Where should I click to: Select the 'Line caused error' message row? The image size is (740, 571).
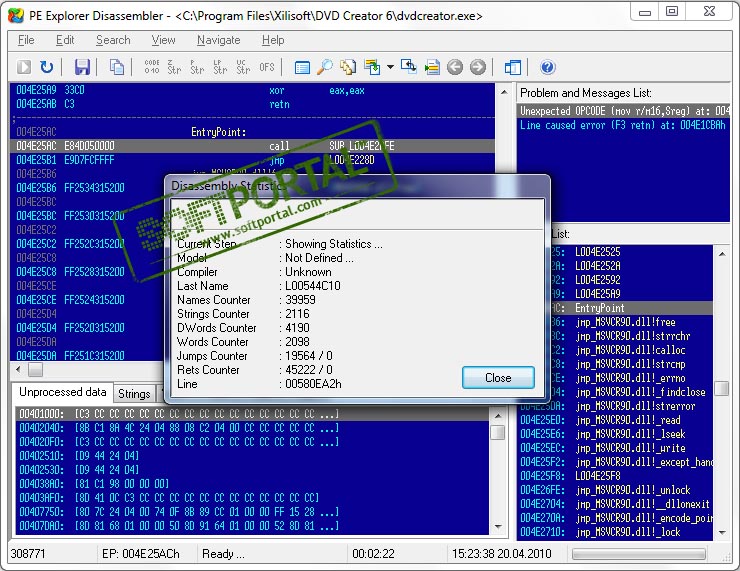(623, 126)
